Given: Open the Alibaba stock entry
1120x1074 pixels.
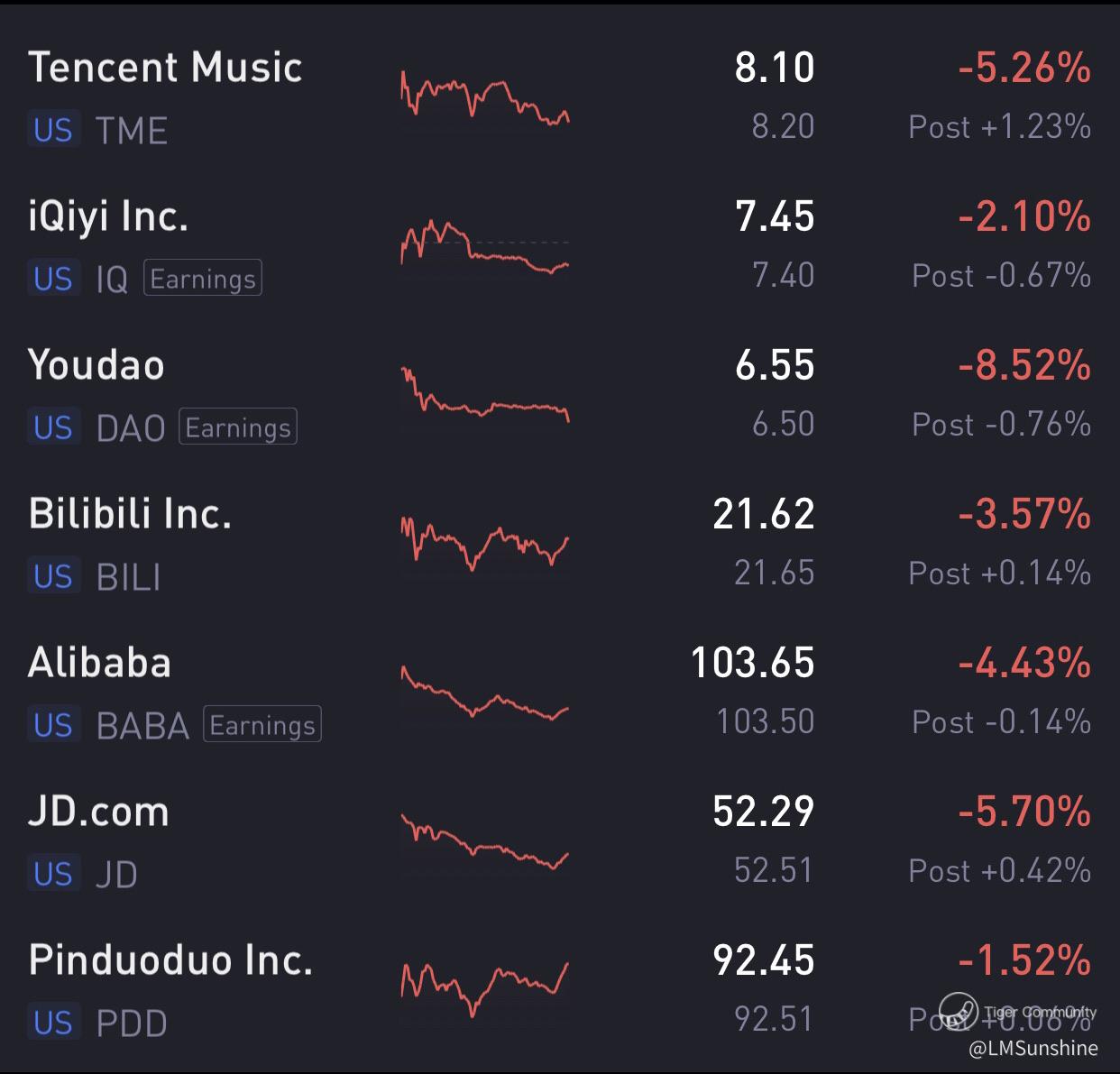Looking at the screenshot, I should point(560,693).
